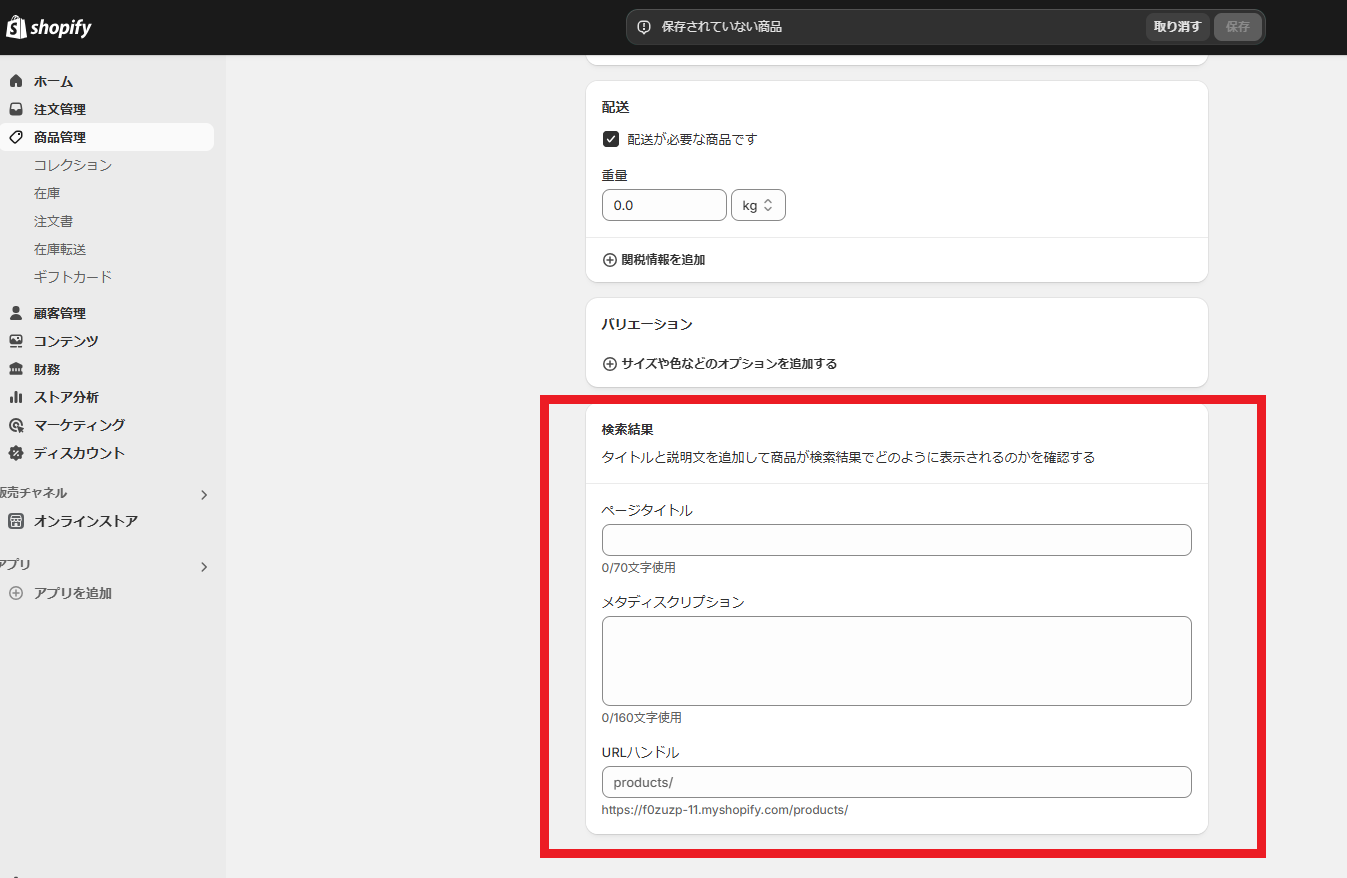Open コンテンツ icon in sidebar
Viewport: 1347px width, 878px height.
16,341
